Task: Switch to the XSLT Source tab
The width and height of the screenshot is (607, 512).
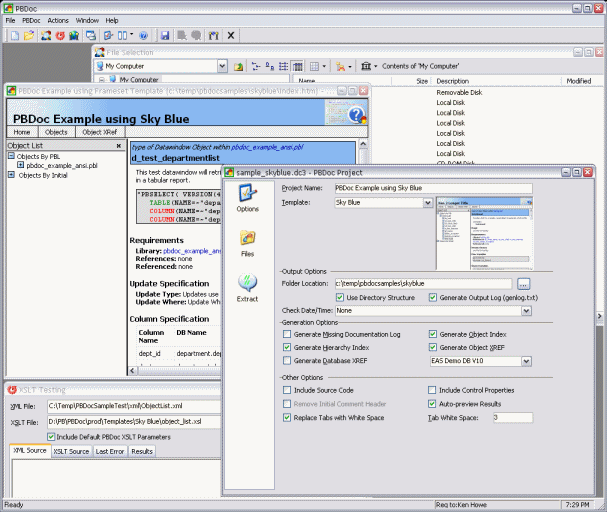Action: pos(72,451)
